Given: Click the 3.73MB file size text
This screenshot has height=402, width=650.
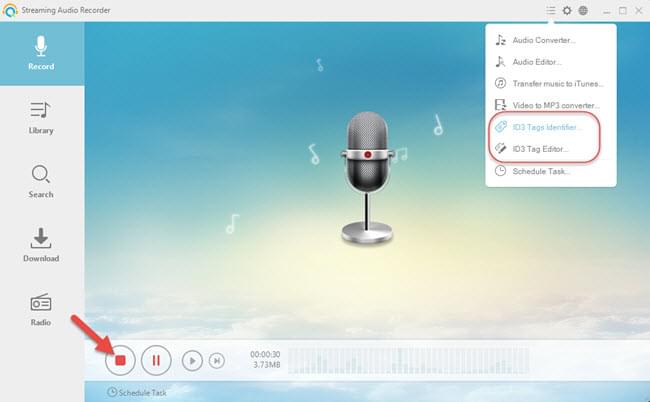Looking at the screenshot, I should click(267, 365).
